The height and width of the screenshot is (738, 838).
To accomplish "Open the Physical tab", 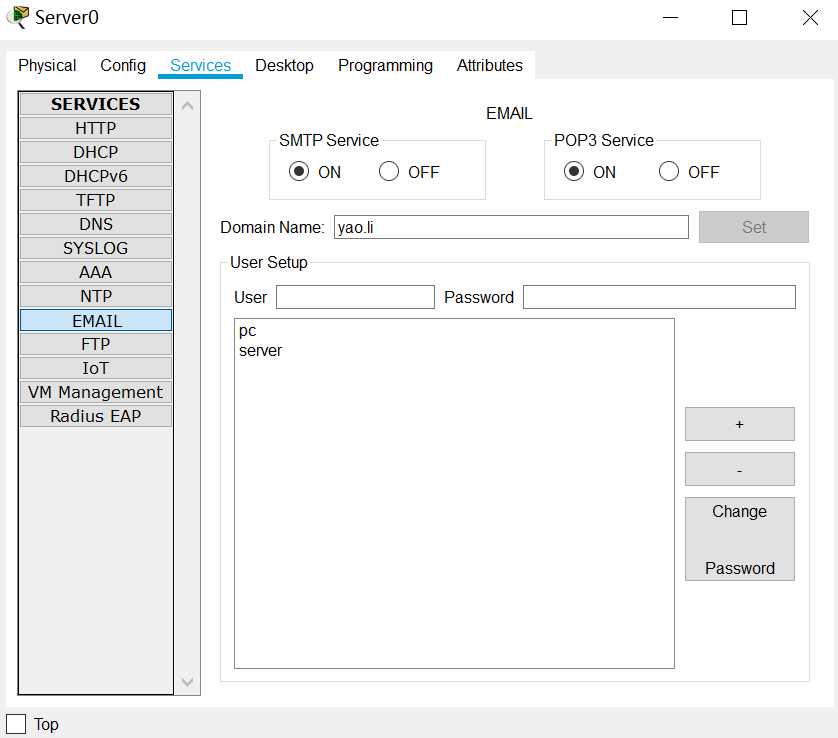I will (47, 65).
